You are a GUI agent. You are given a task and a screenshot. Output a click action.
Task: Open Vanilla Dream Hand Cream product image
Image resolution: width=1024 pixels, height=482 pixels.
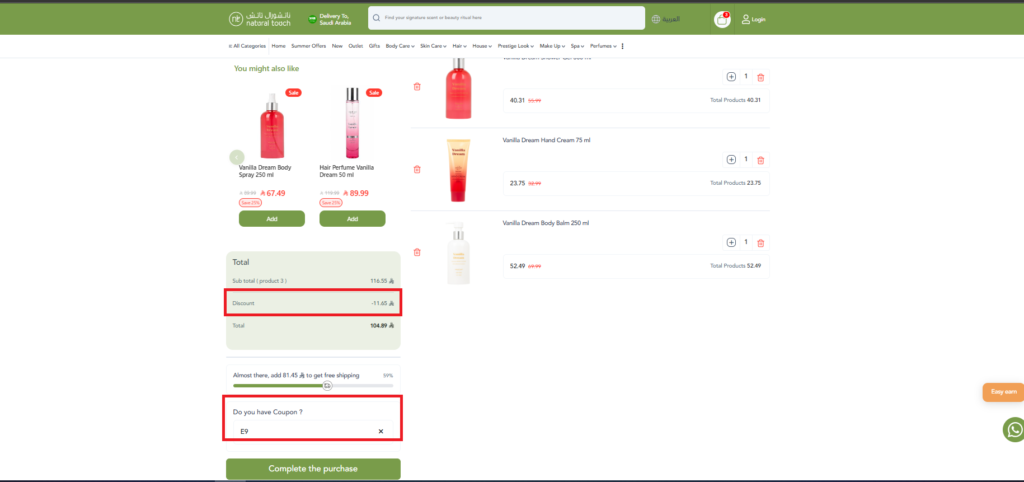click(x=458, y=170)
